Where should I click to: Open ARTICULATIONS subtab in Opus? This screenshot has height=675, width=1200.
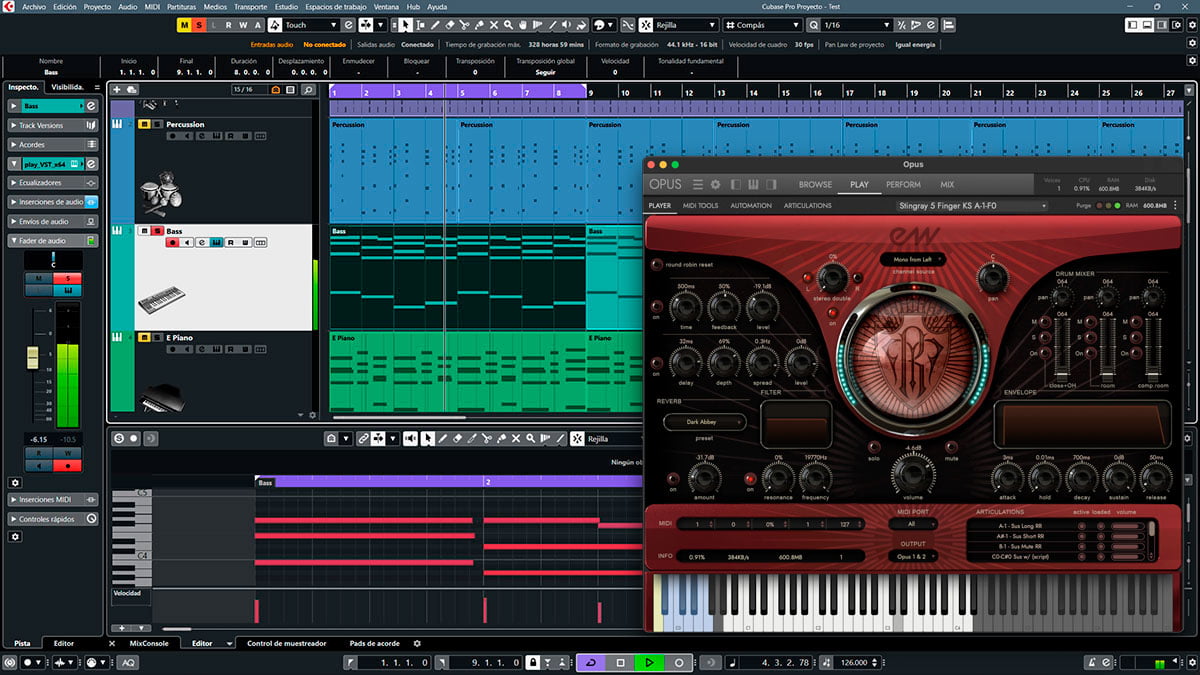pos(807,206)
